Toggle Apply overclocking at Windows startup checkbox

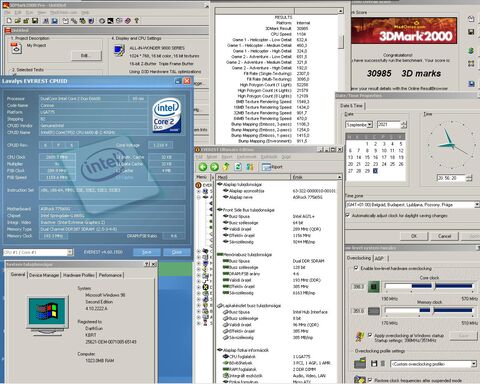pyautogui.click(x=370, y=335)
